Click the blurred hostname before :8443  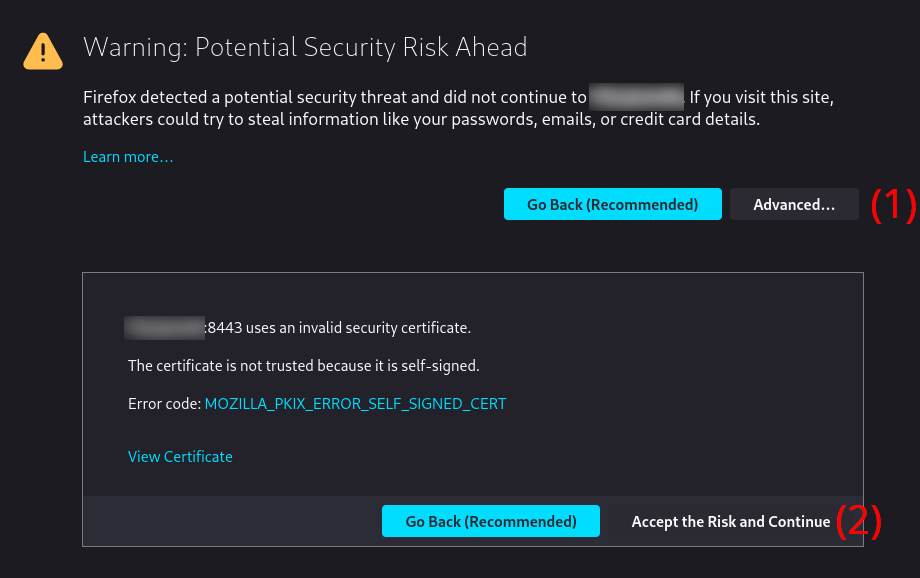164,327
